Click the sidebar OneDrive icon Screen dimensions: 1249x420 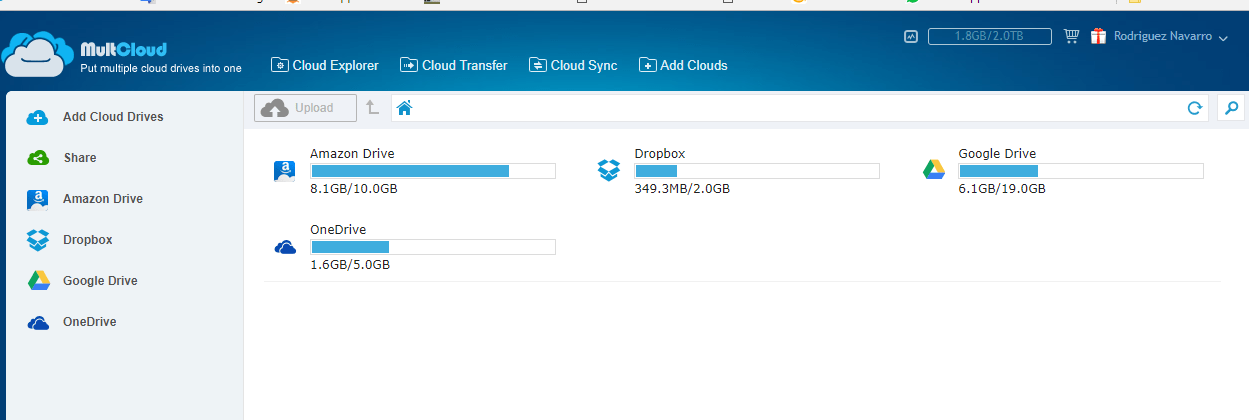click(38, 322)
